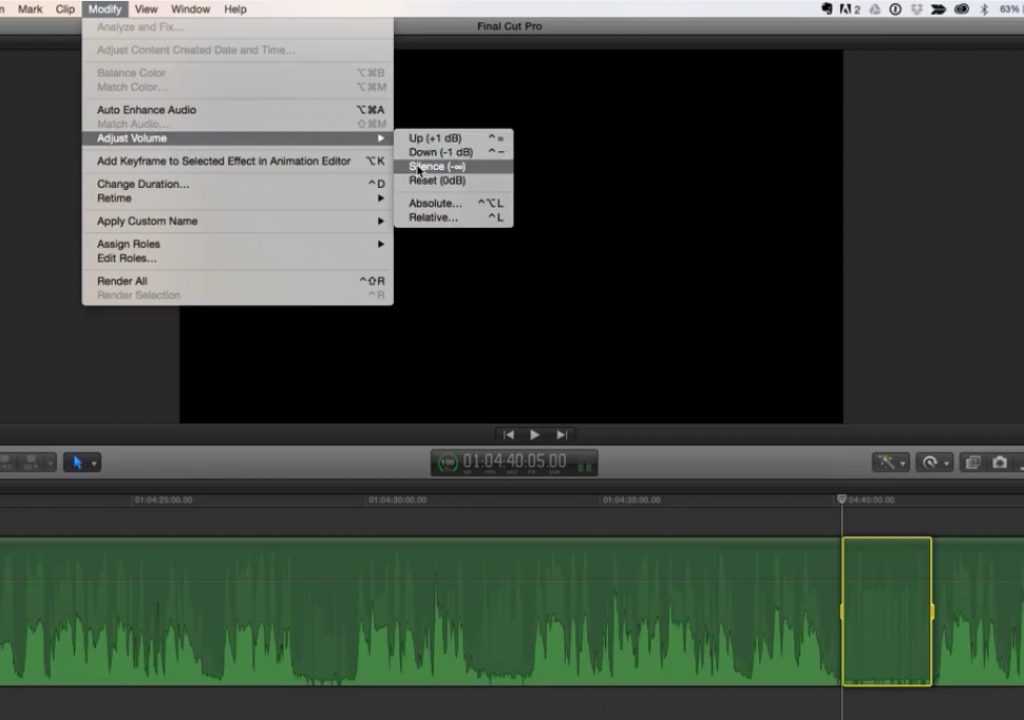Jump to the previous edit
The height and width of the screenshot is (720, 1024).
508,434
